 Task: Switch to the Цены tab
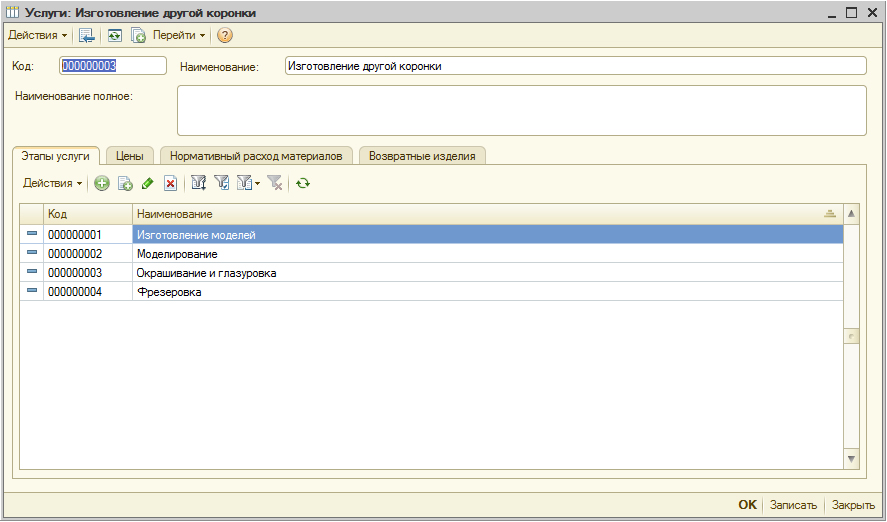click(x=130, y=156)
